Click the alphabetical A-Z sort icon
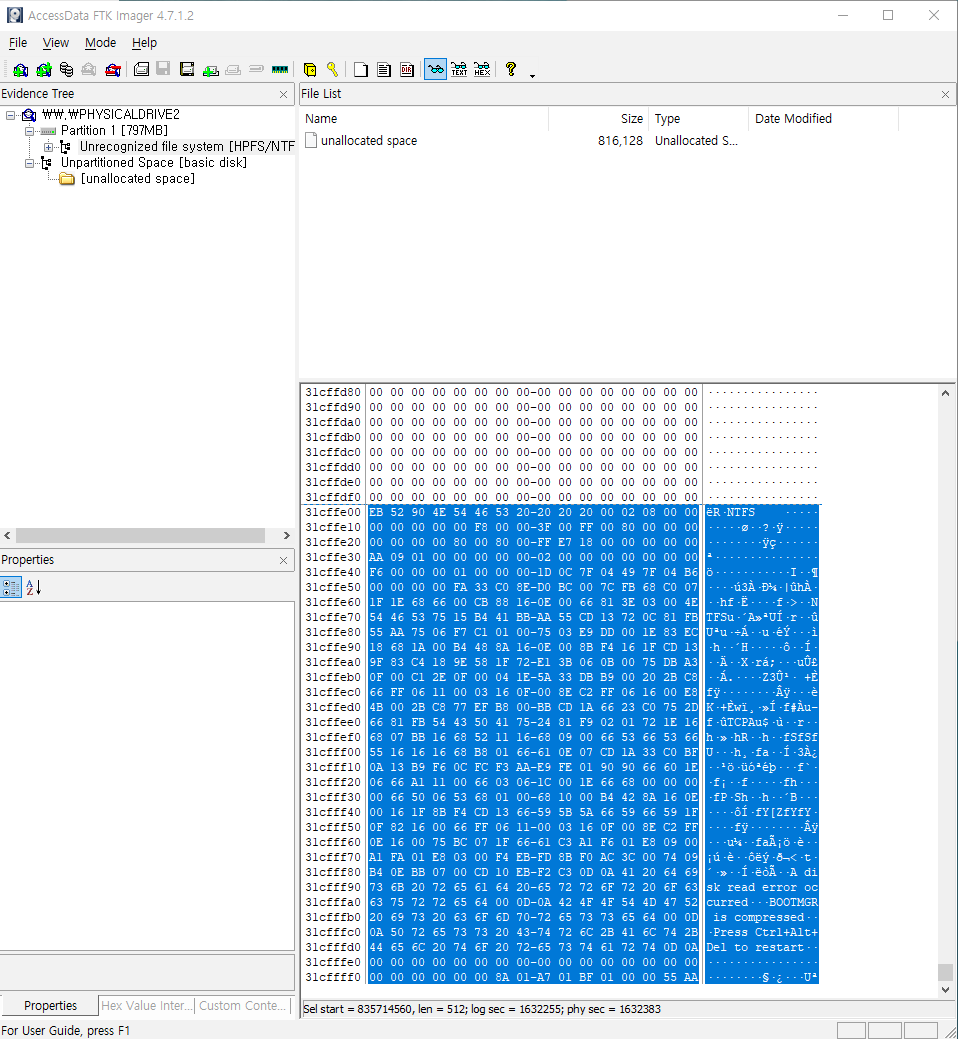The height and width of the screenshot is (1039, 958). click(x=33, y=587)
